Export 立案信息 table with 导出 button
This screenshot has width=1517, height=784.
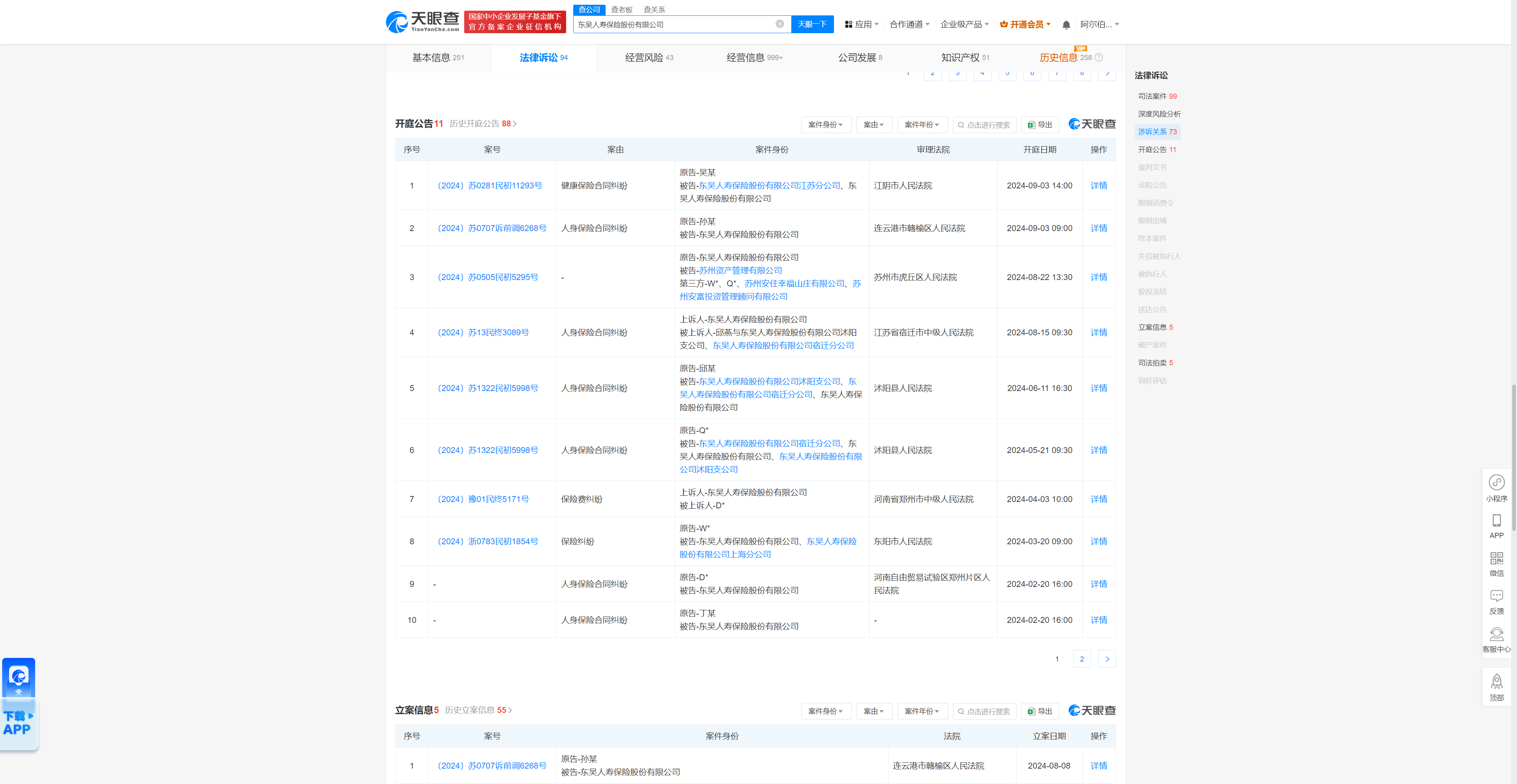click(1040, 711)
